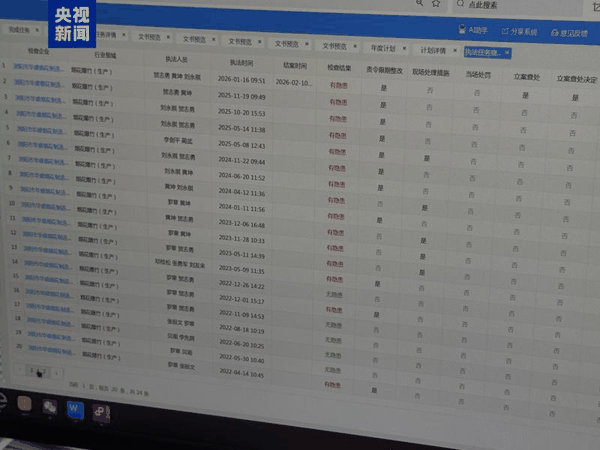Close the 任务详情 tab
600x450 pixels.
[x=124, y=35]
